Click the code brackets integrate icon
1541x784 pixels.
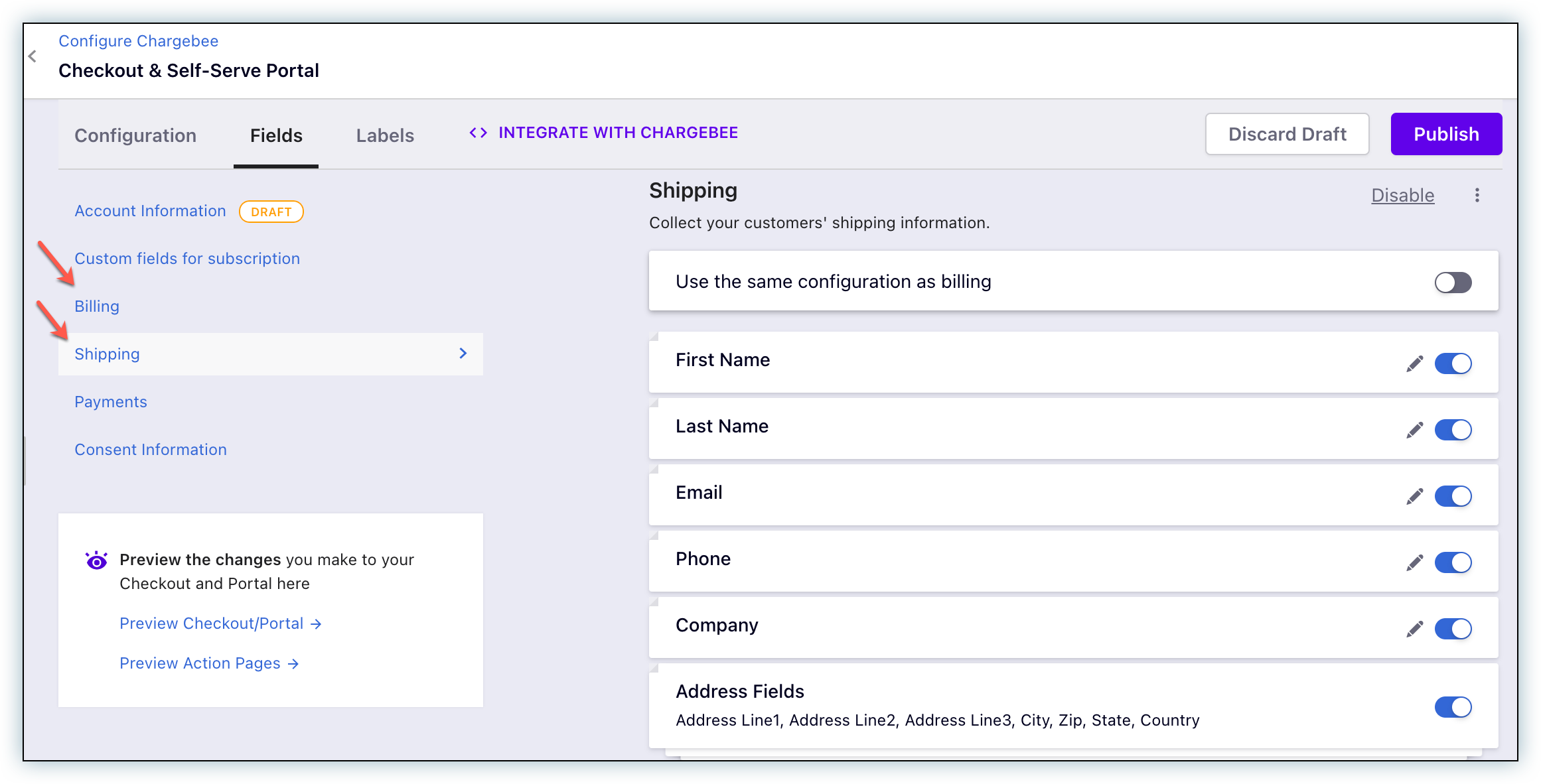click(478, 133)
